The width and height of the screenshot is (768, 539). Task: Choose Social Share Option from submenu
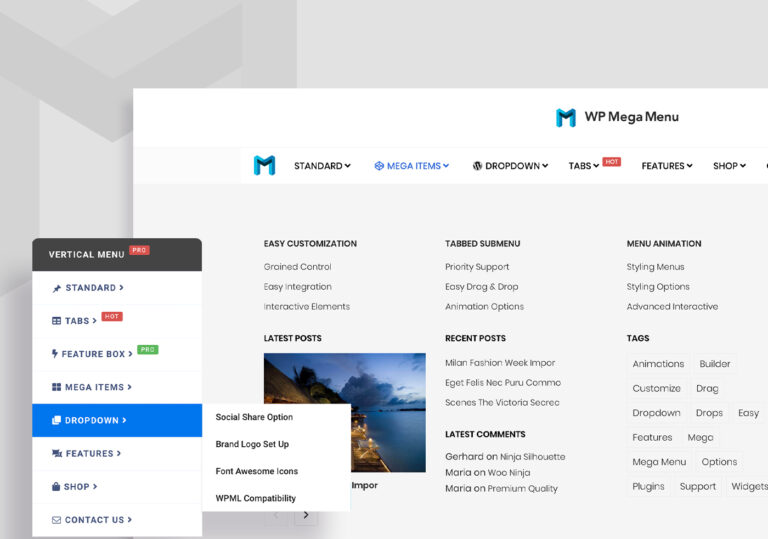click(254, 417)
